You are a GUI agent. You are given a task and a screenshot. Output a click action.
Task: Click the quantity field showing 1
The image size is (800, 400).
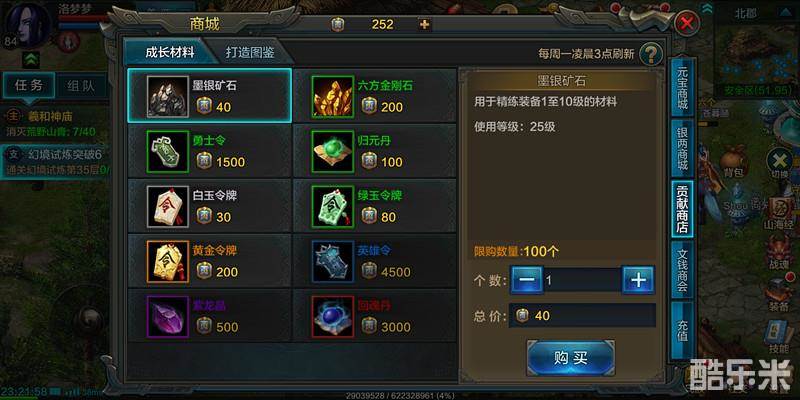tap(582, 280)
